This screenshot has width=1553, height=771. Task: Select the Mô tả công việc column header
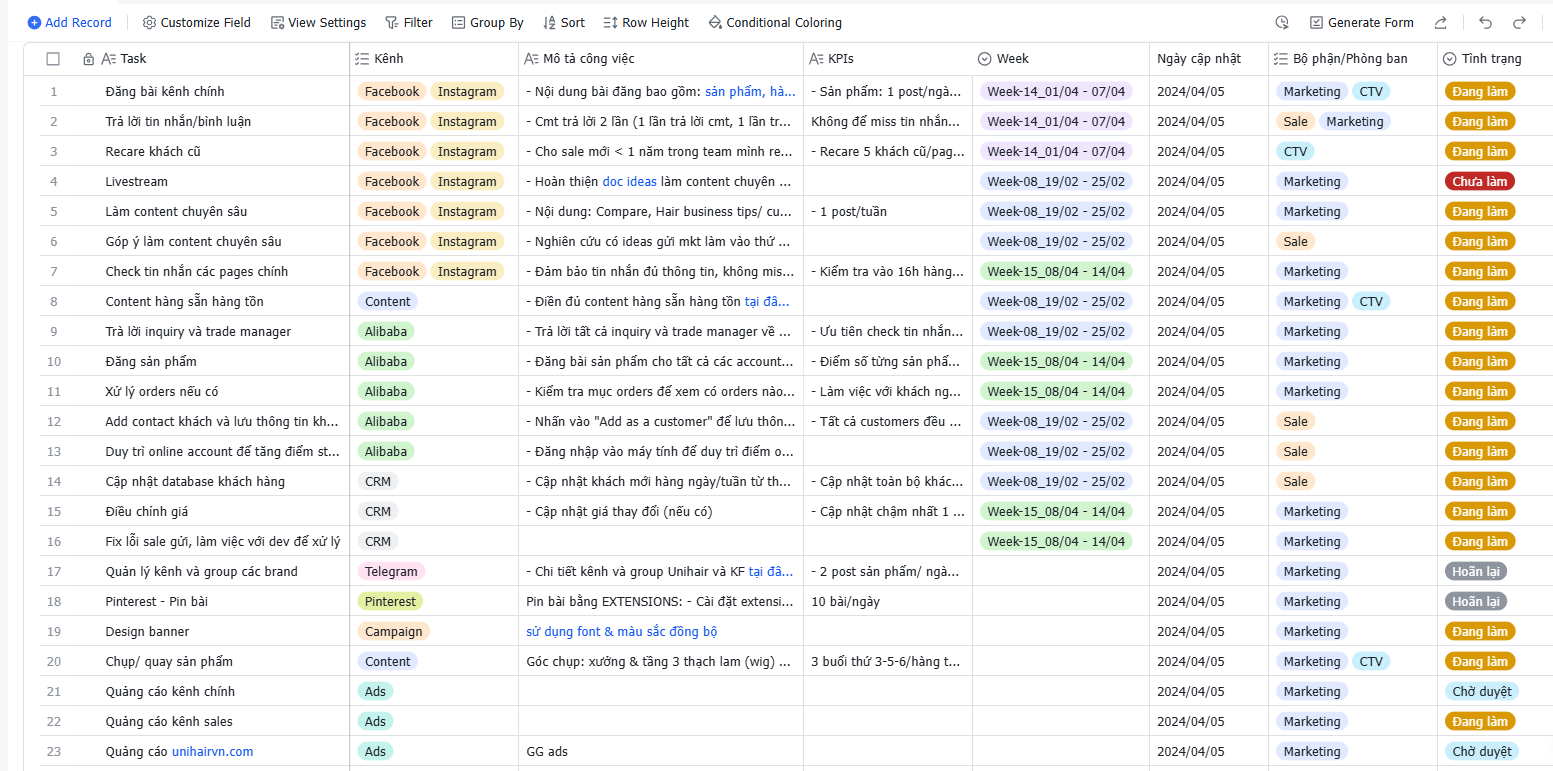[661, 59]
